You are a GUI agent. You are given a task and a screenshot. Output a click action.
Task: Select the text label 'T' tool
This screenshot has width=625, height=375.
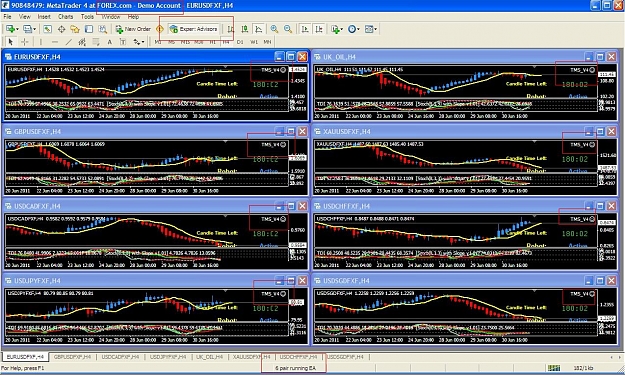click(x=123, y=42)
